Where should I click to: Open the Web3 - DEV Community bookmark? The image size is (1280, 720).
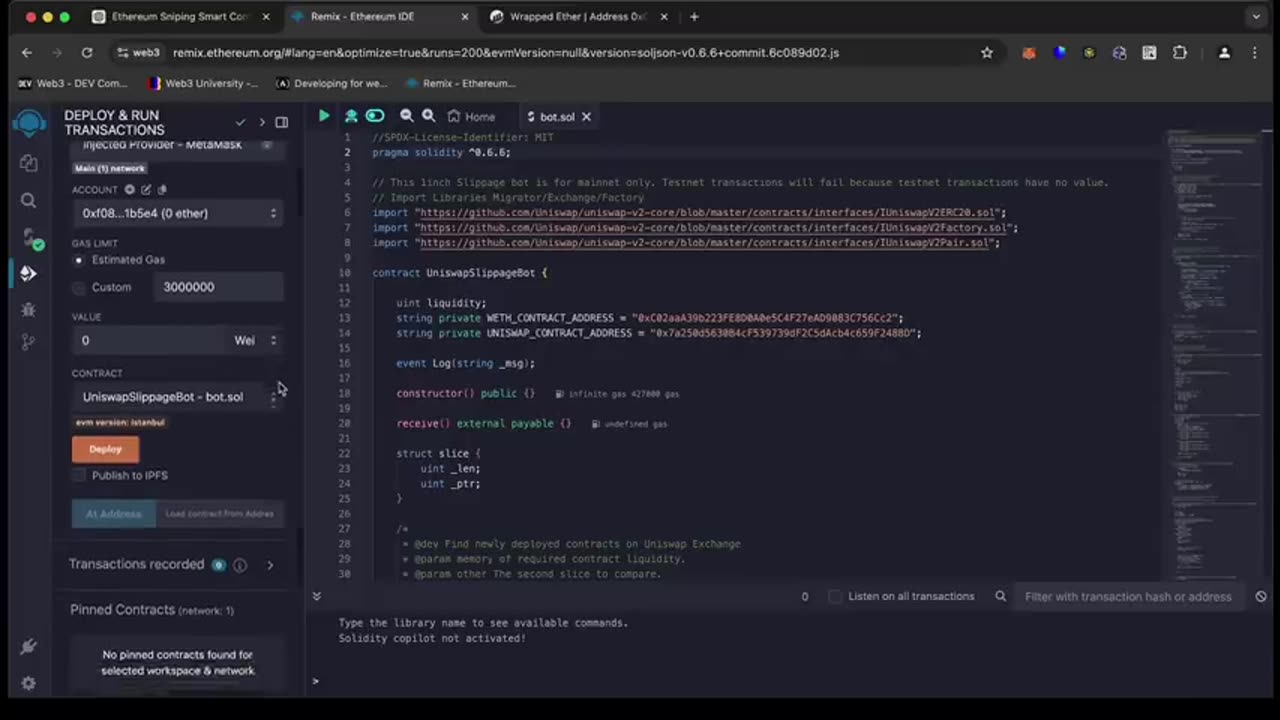click(73, 83)
